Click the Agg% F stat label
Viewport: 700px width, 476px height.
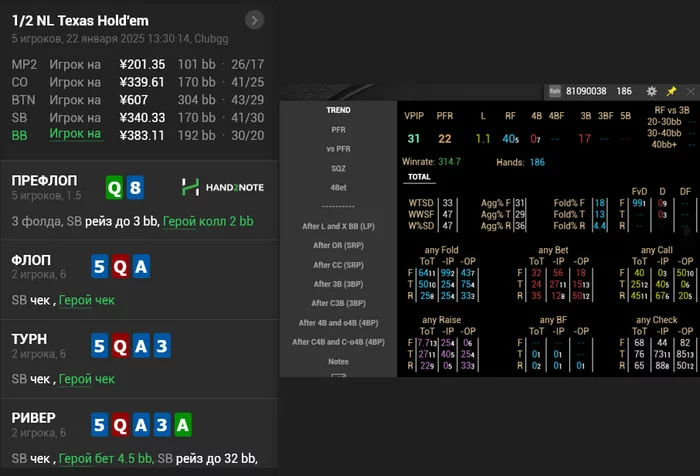point(496,203)
